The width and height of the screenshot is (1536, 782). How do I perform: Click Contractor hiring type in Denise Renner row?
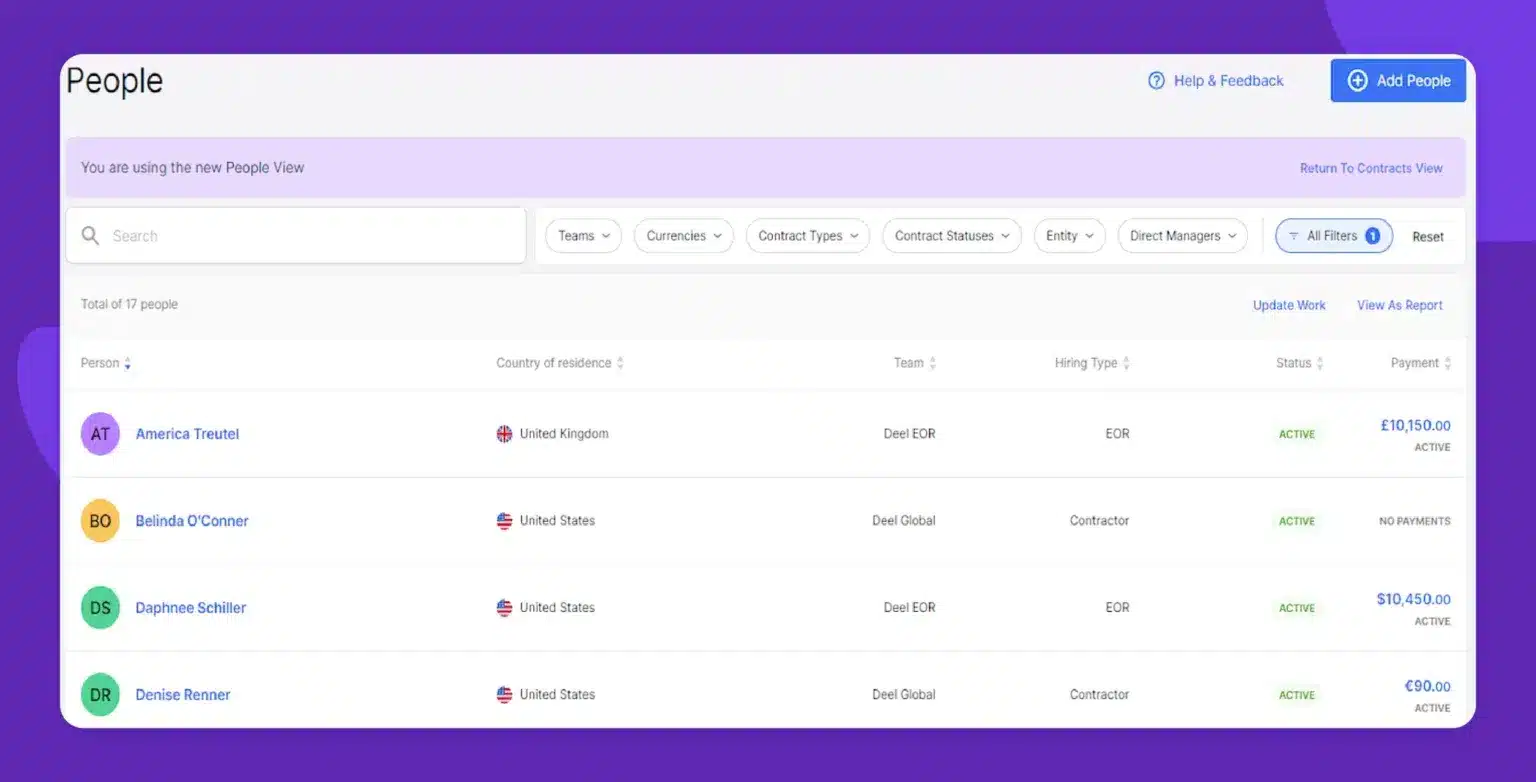click(1099, 695)
